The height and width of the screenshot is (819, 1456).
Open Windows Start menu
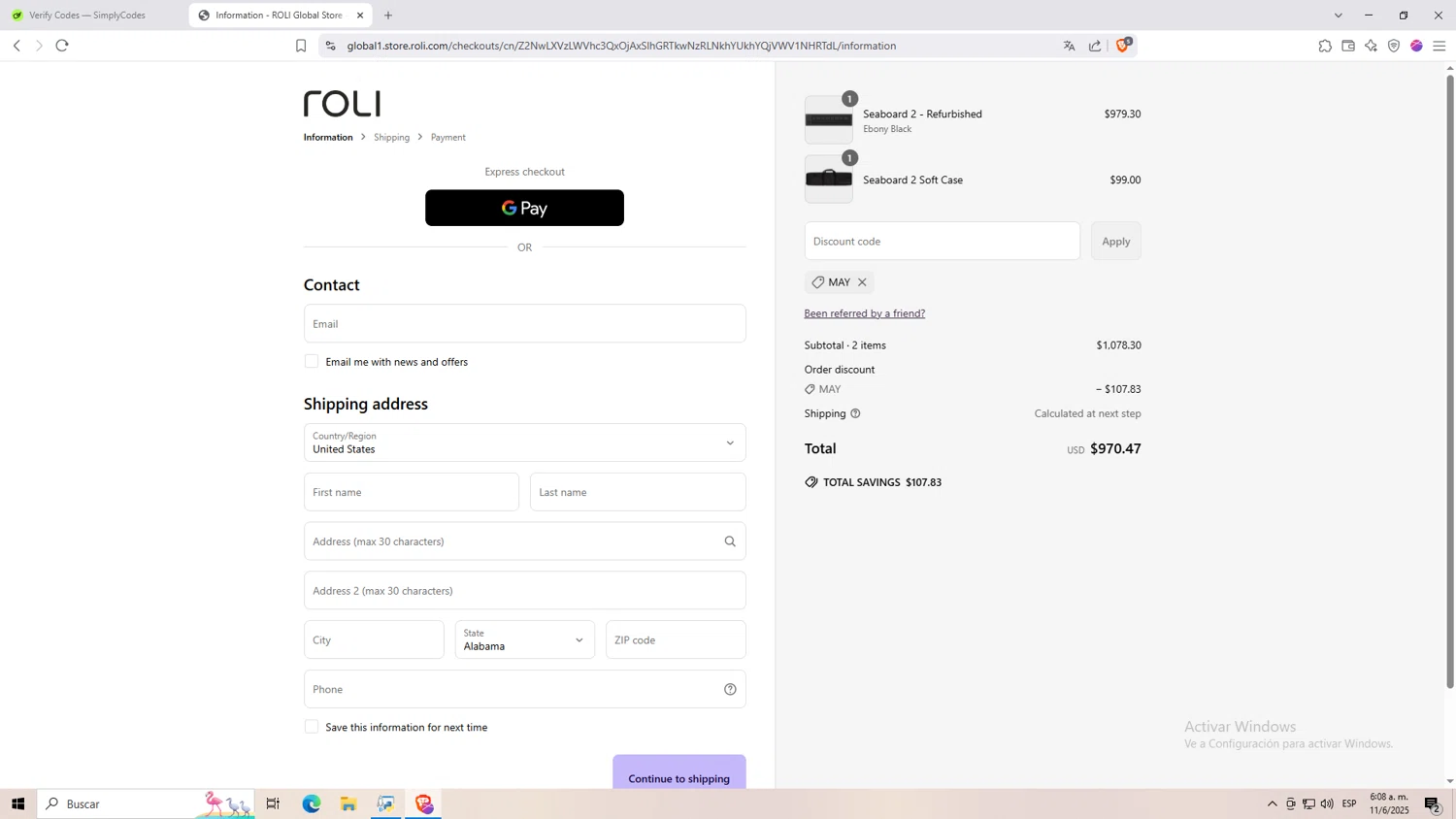17,803
